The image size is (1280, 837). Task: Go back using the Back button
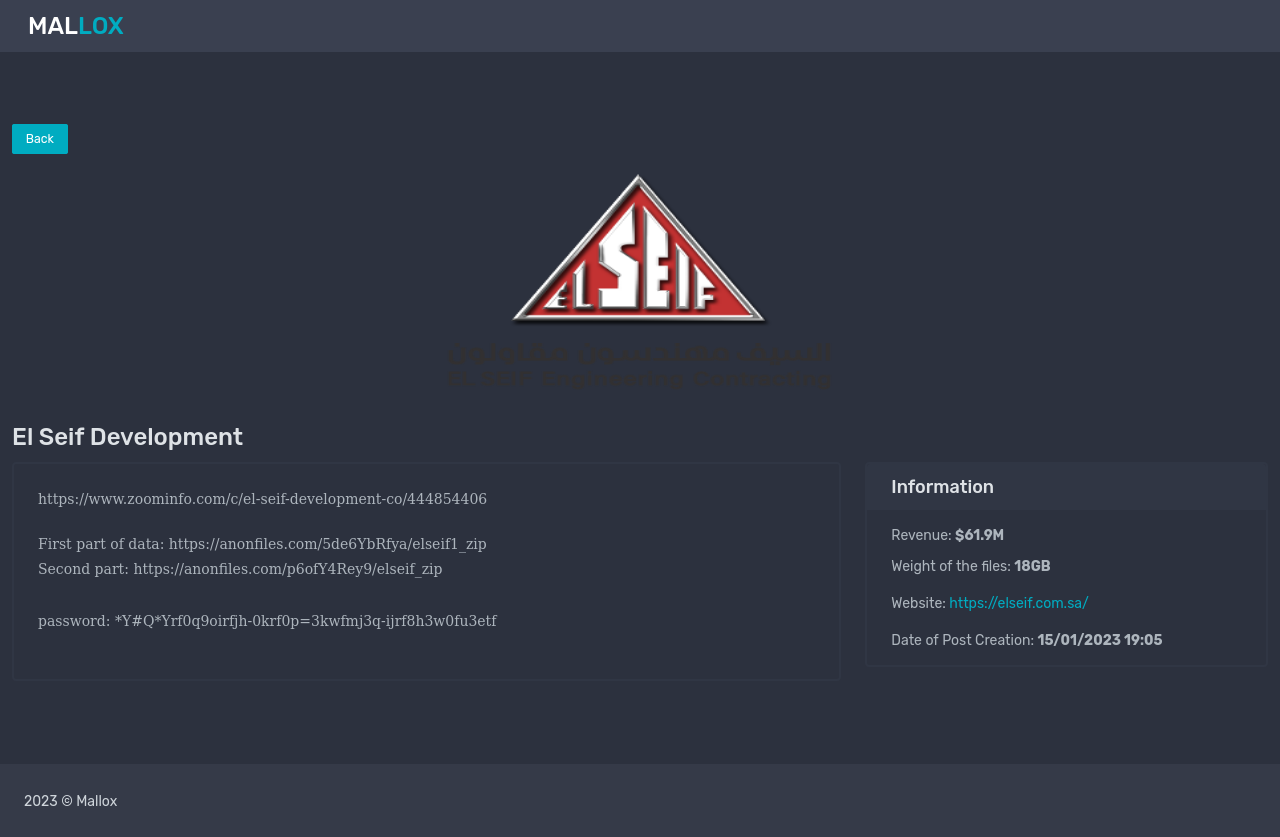coord(40,139)
